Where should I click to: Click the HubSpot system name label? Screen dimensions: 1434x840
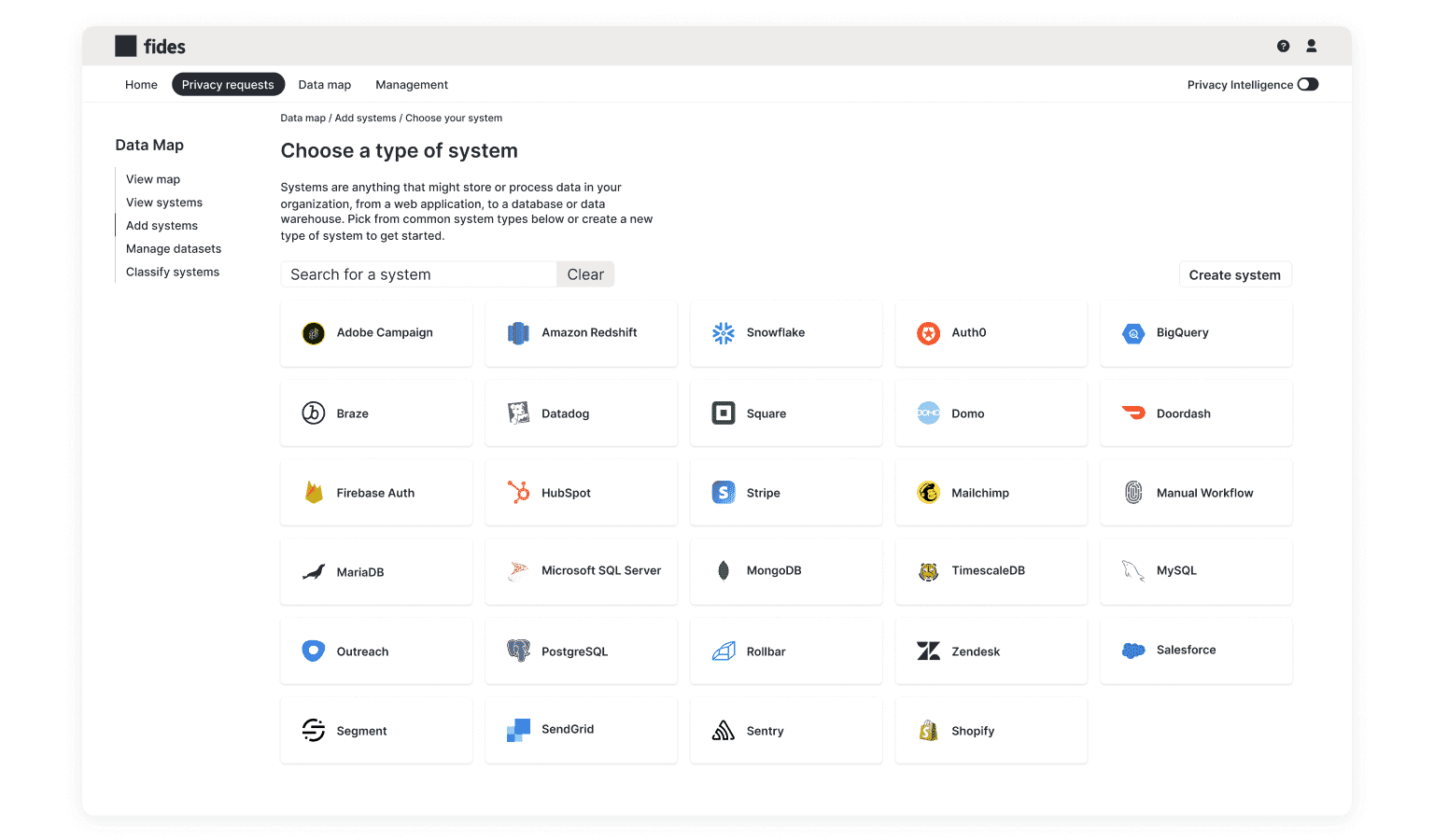(566, 493)
